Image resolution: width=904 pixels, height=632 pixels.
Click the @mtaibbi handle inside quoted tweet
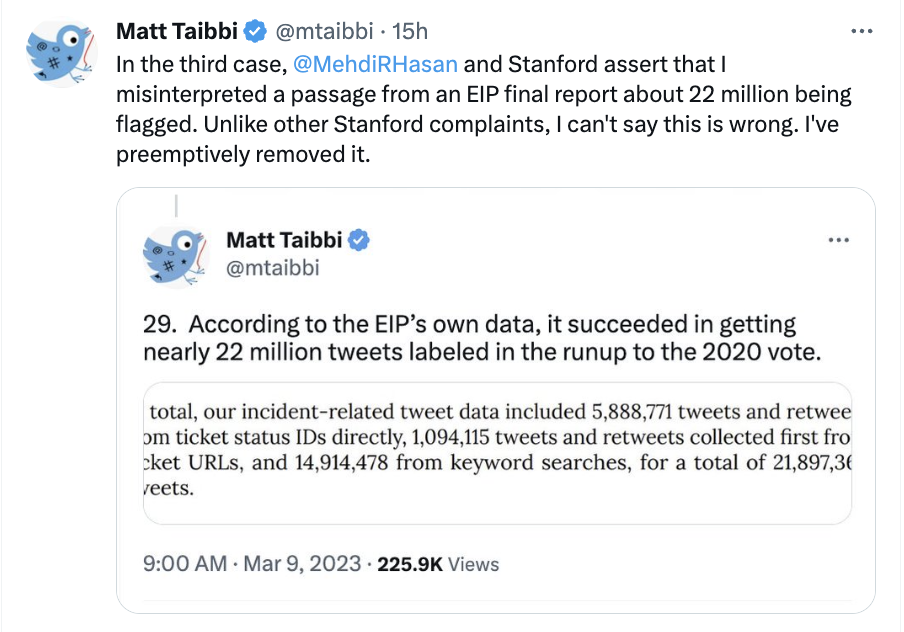(x=273, y=268)
